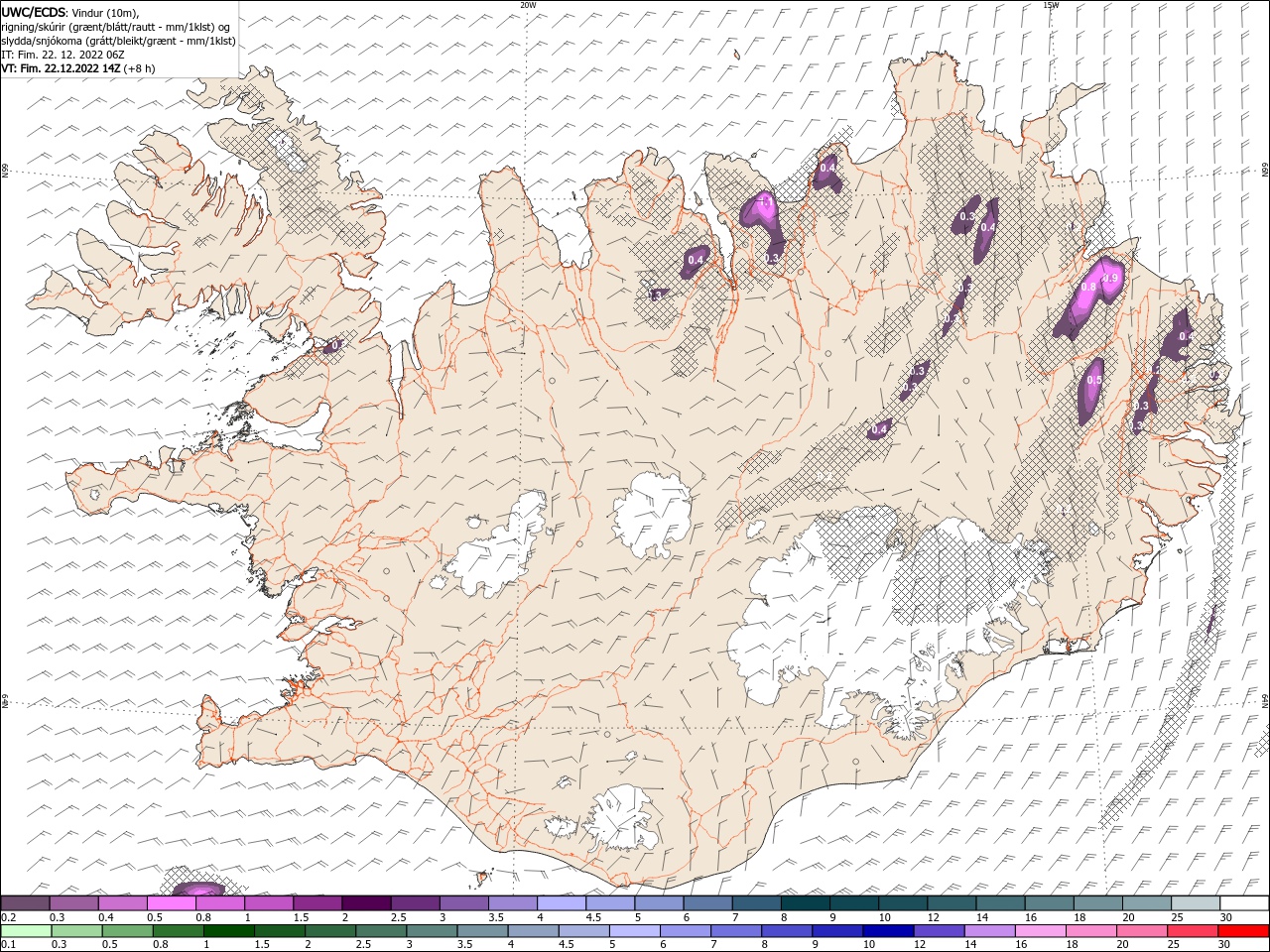Click the bright pink 0.5–0.8 snow legend swatch
Viewport: 1270px width, 952px height.
coord(172,903)
